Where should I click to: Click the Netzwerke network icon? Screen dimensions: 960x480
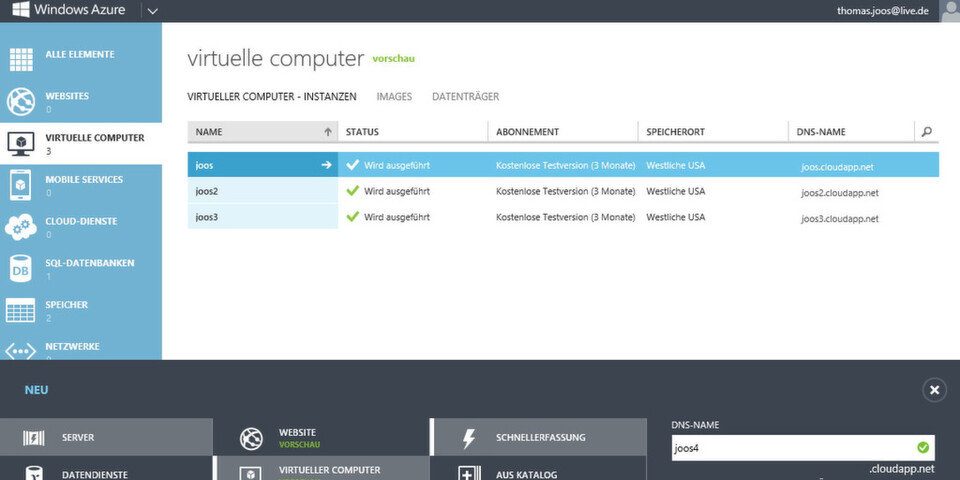pyautogui.click(x=21, y=351)
